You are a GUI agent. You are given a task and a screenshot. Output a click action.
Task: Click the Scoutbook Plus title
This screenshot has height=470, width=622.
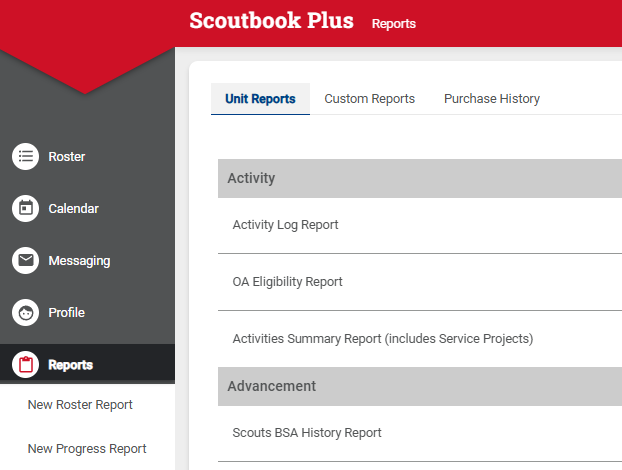click(271, 20)
